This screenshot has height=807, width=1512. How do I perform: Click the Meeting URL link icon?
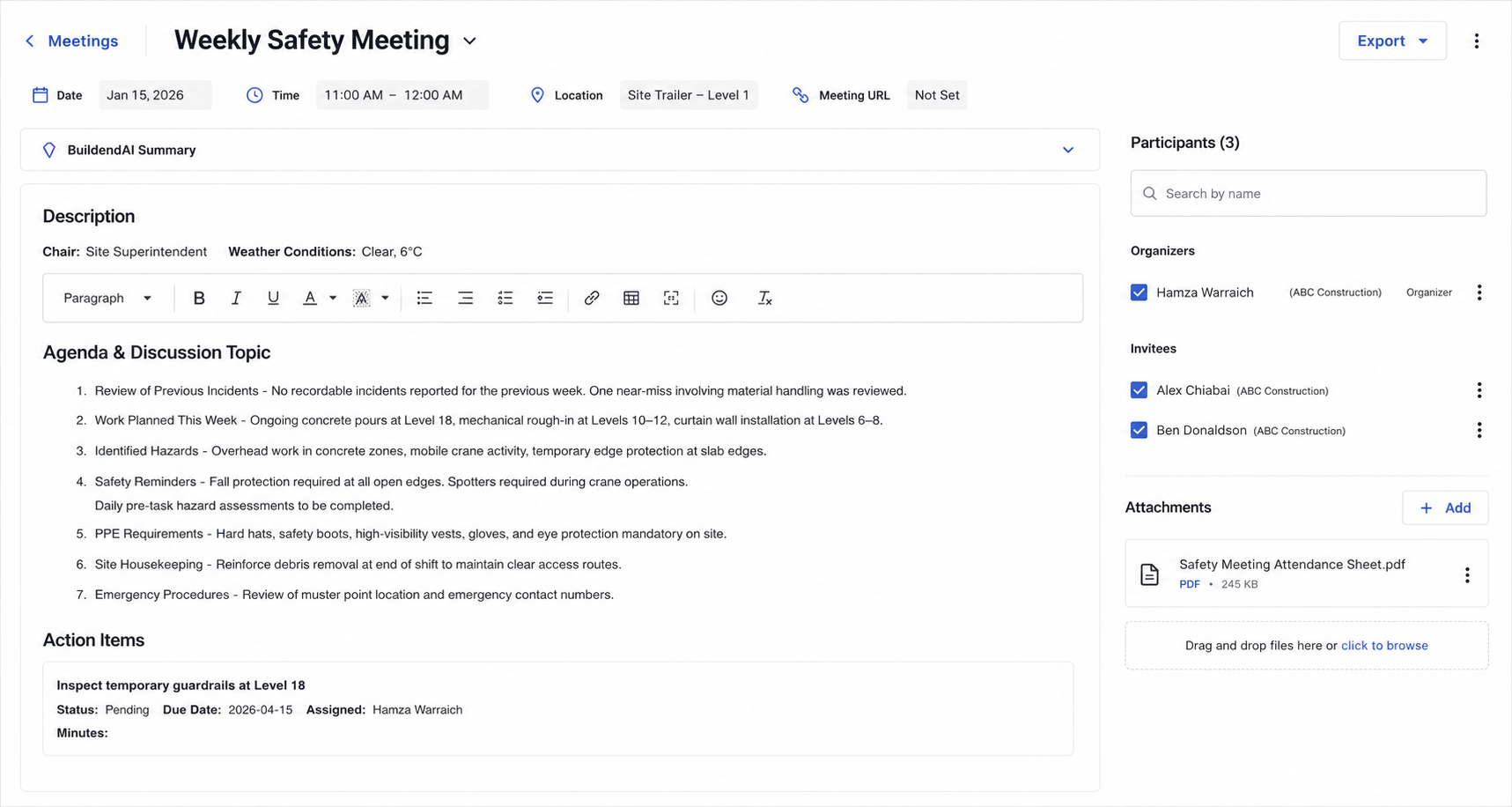click(800, 95)
